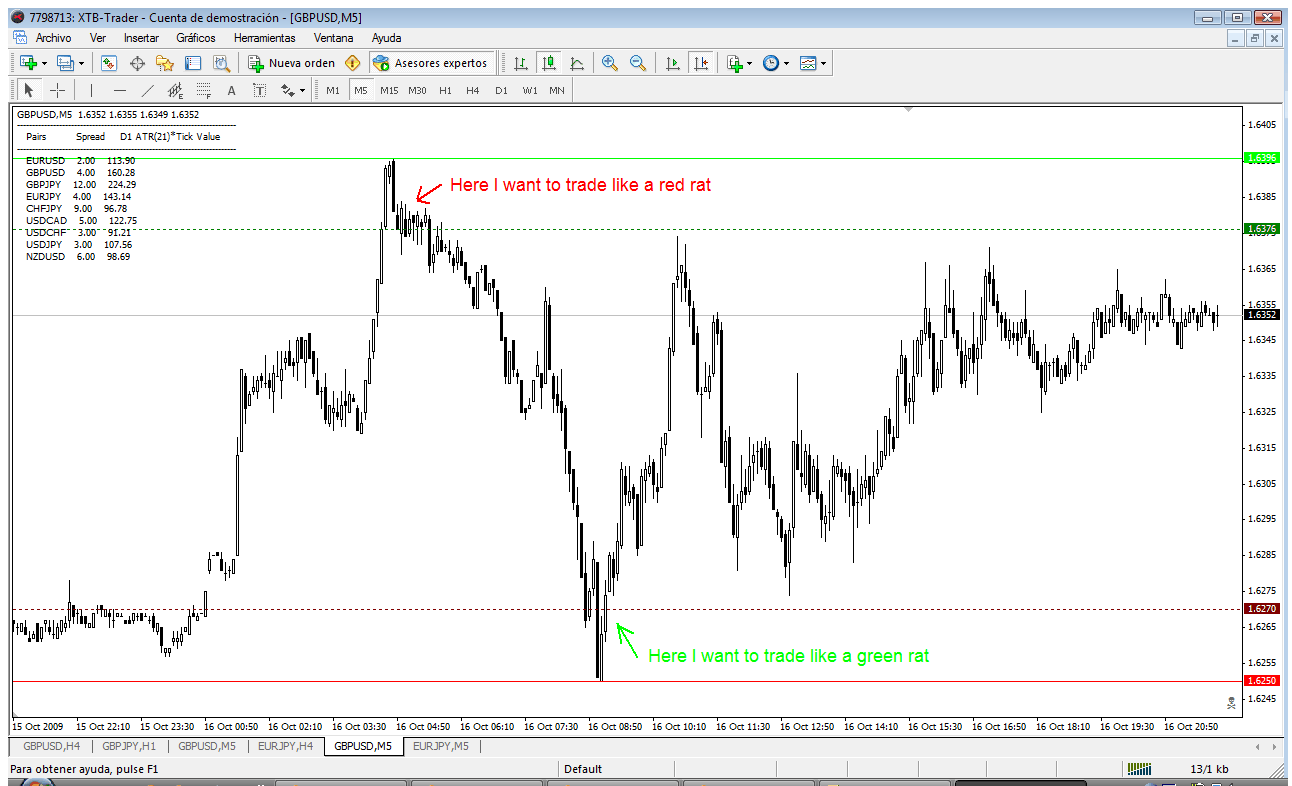Switch to line chart display
Image resolution: width=1292 pixels, height=786 pixels.
[x=577, y=63]
